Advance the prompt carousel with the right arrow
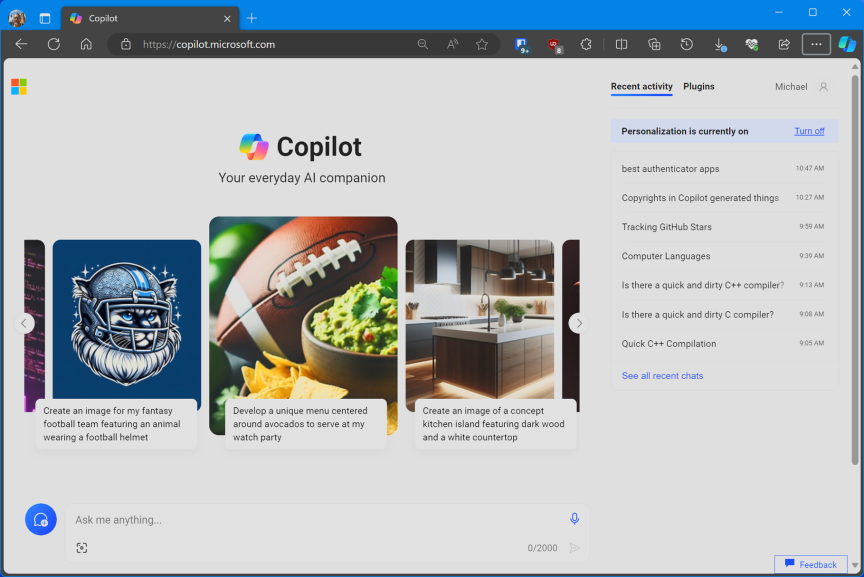 click(578, 322)
